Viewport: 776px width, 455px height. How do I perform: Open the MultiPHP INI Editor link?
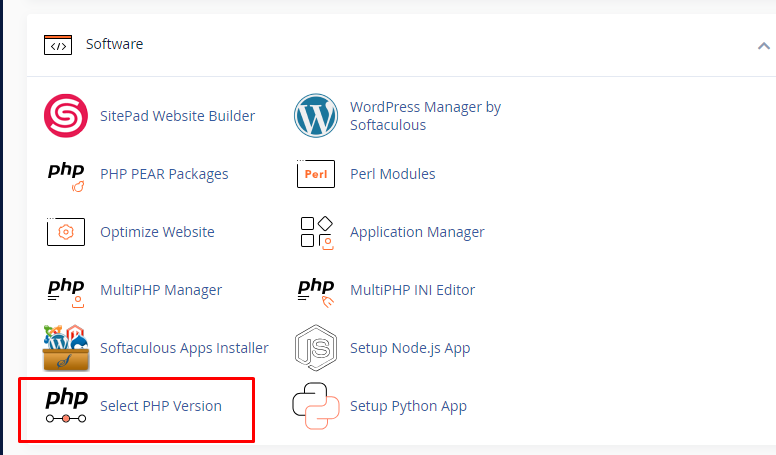(x=412, y=290)
